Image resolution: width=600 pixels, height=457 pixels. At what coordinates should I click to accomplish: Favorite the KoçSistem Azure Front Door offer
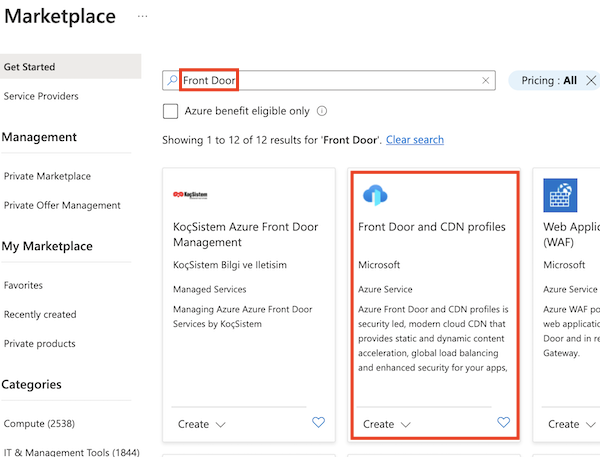click(318, 422)
